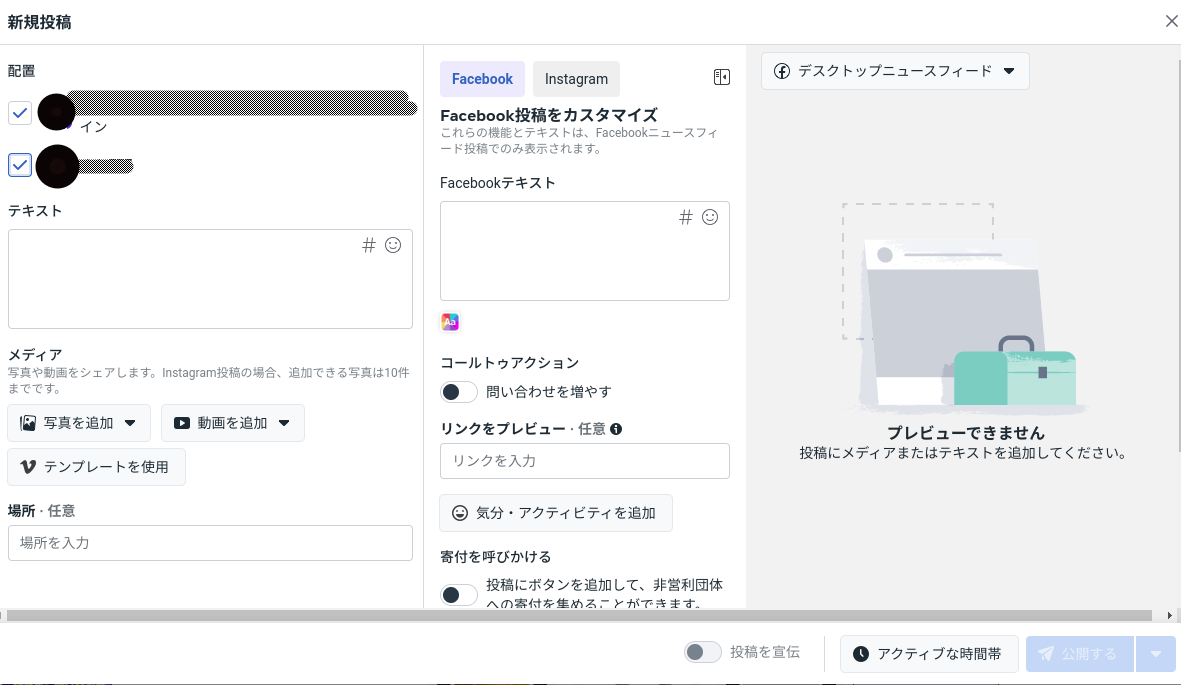The width and height of the screenshot is (1181, 685).
Task: Insert hashtag in Facebook text box
Action: point(685,217)
